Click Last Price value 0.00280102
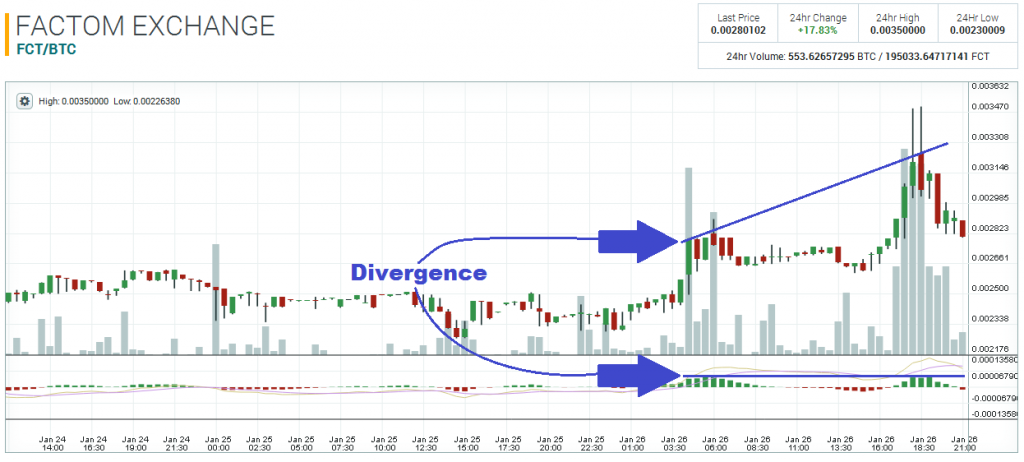 point(738,30)
